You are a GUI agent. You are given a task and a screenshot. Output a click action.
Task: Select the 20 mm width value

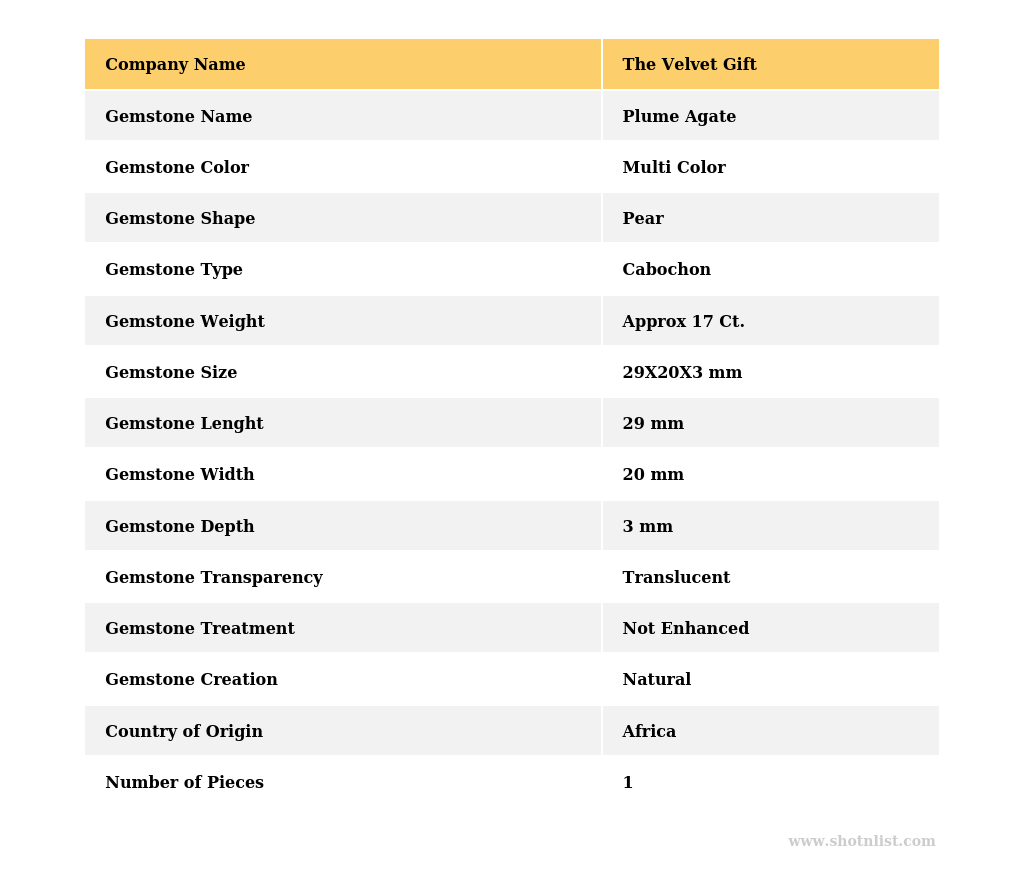point(653,475)
